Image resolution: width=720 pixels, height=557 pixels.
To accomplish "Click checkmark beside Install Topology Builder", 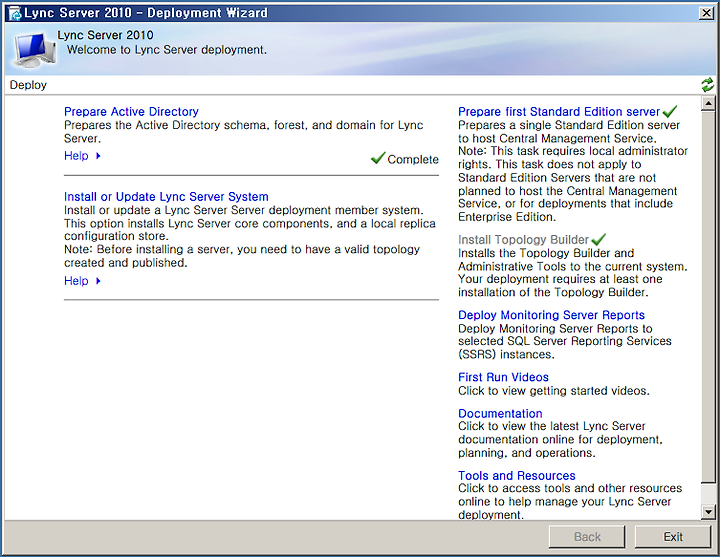I will (x=598, y=239).
